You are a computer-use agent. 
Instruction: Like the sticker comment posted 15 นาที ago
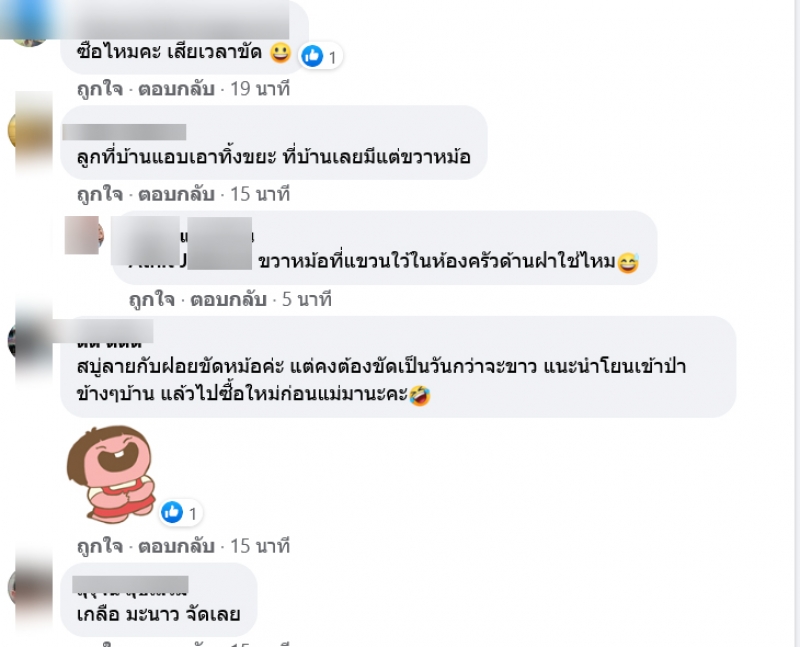100,546
